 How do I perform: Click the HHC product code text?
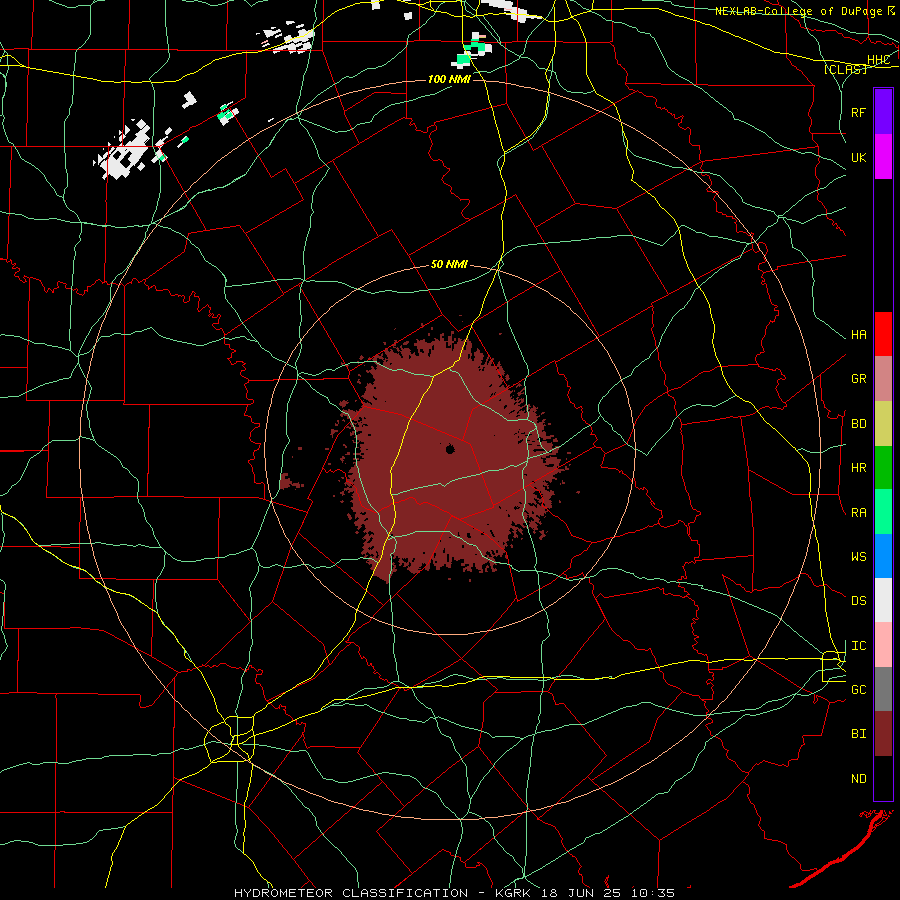point(879,60)
